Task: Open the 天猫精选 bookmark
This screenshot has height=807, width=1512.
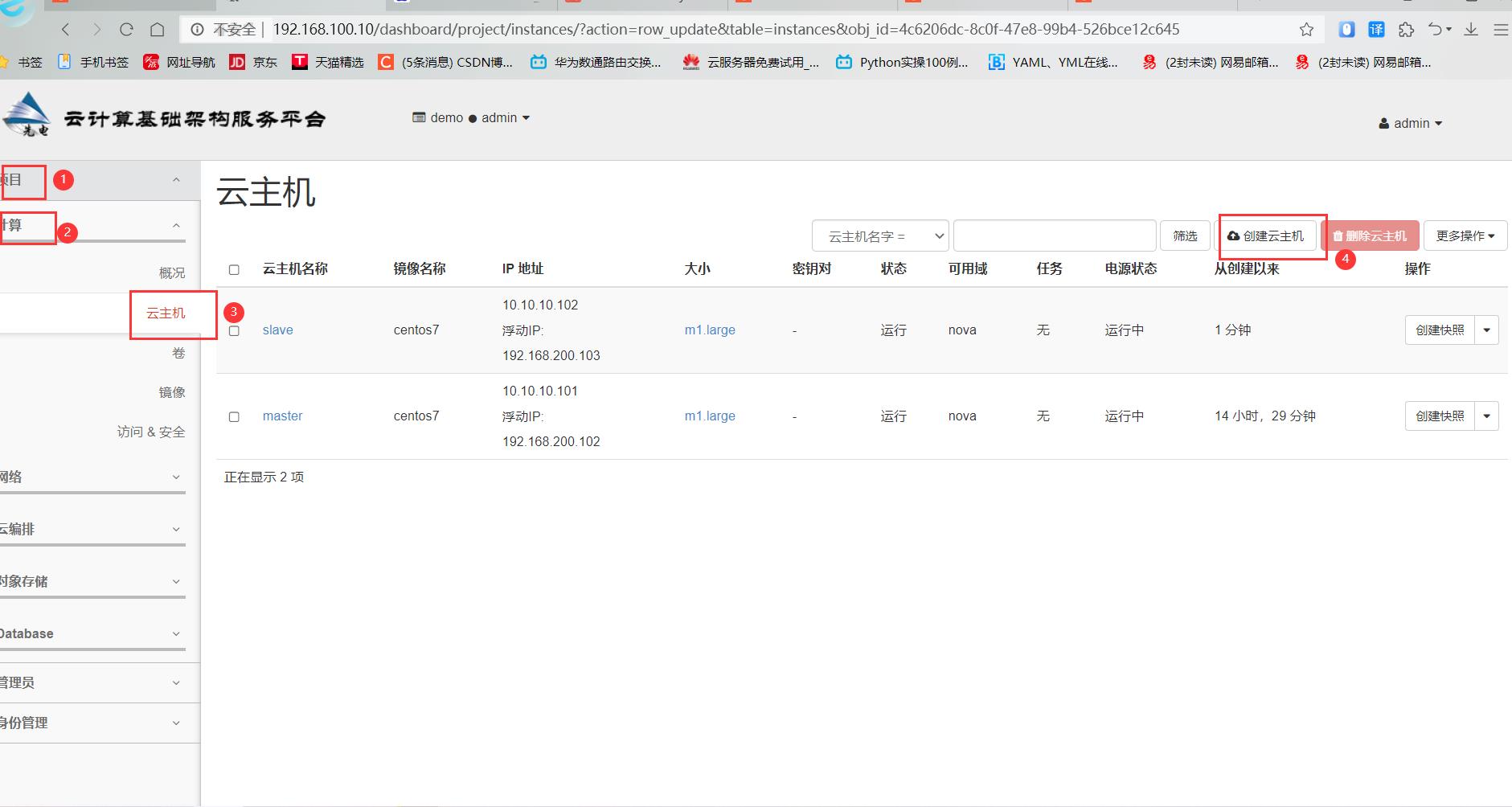Action: (x=327, y=62)
